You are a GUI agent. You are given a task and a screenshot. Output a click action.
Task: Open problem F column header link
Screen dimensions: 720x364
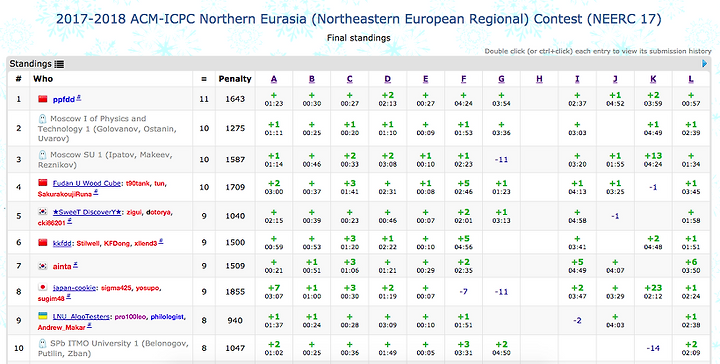click(464, 79)
